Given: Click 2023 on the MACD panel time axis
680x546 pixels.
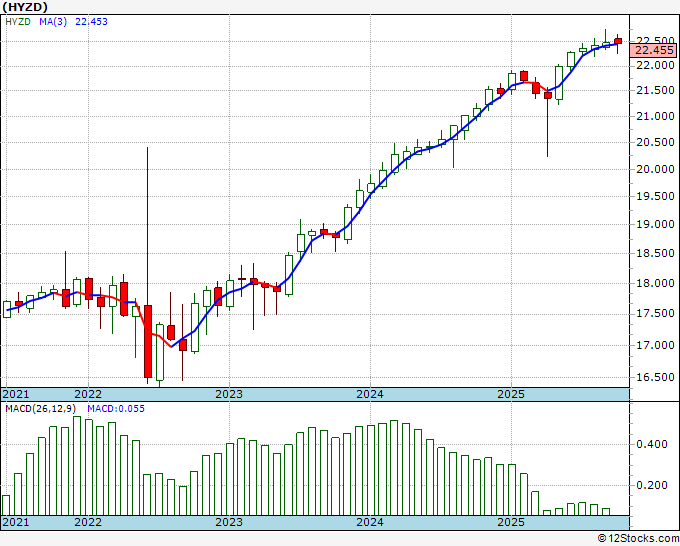Looking at the screenshot, I should pos(229,522).
